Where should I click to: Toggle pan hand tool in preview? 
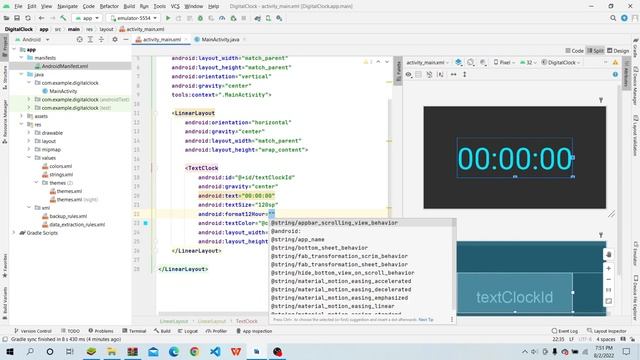(608, 254)
